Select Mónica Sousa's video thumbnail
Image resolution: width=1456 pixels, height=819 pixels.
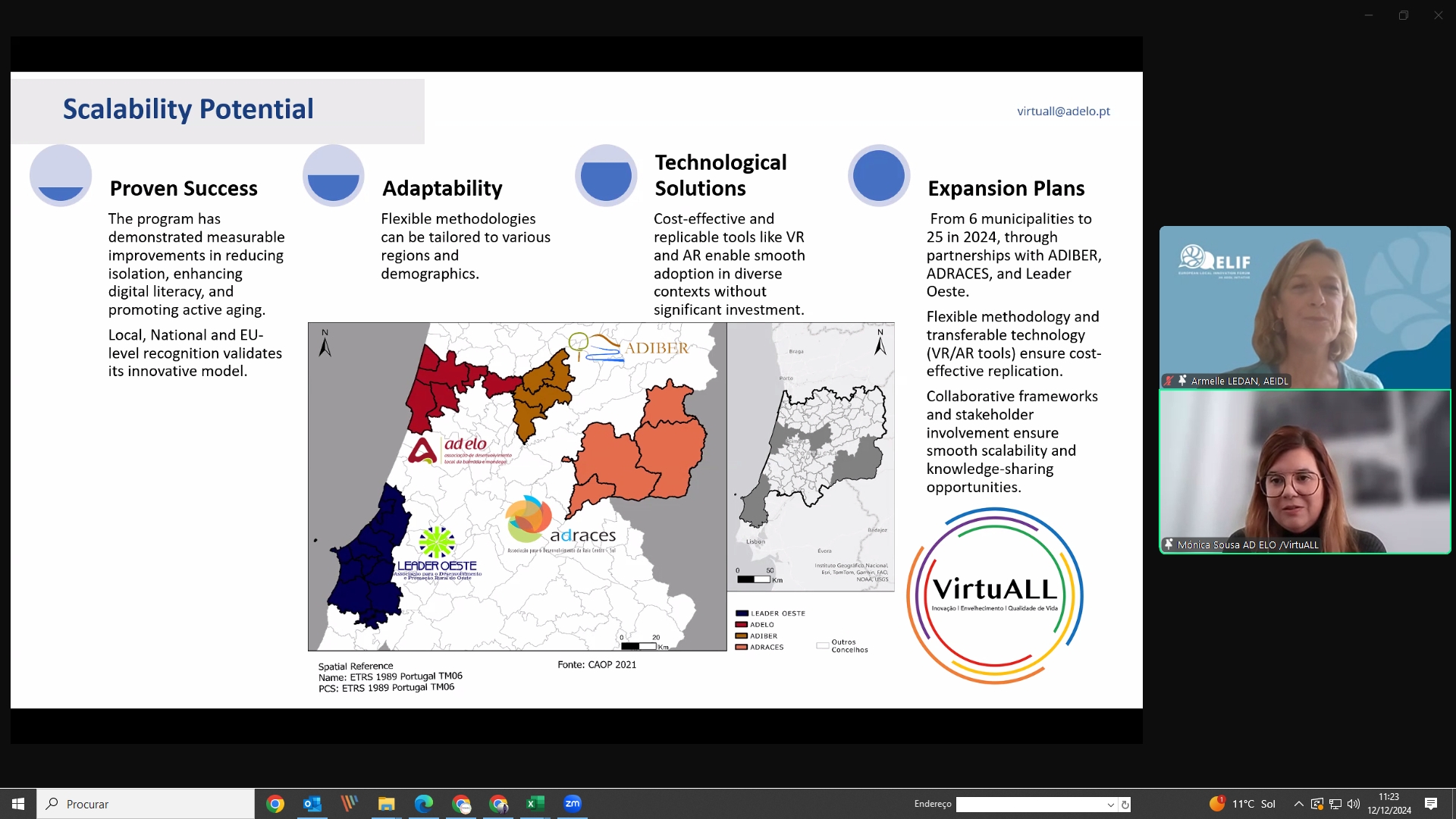coord(1304,470)
